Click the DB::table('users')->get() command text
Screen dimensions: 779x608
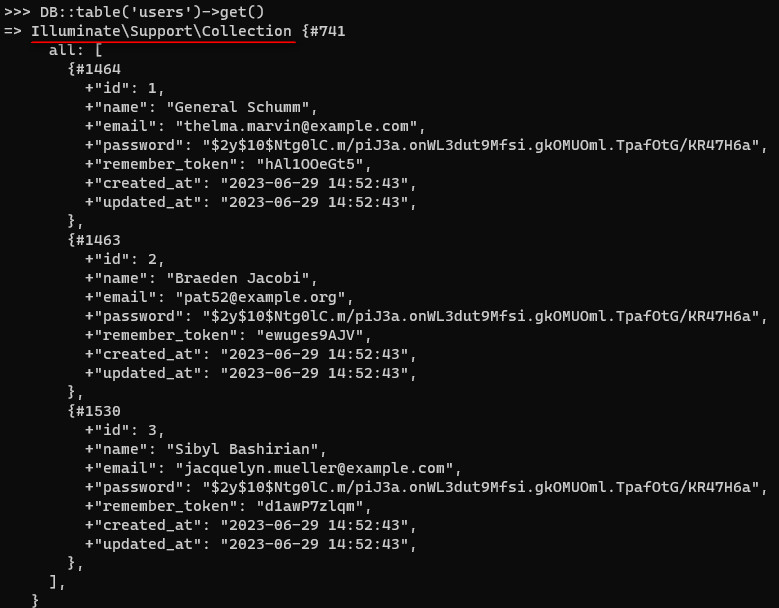point(152,12)
